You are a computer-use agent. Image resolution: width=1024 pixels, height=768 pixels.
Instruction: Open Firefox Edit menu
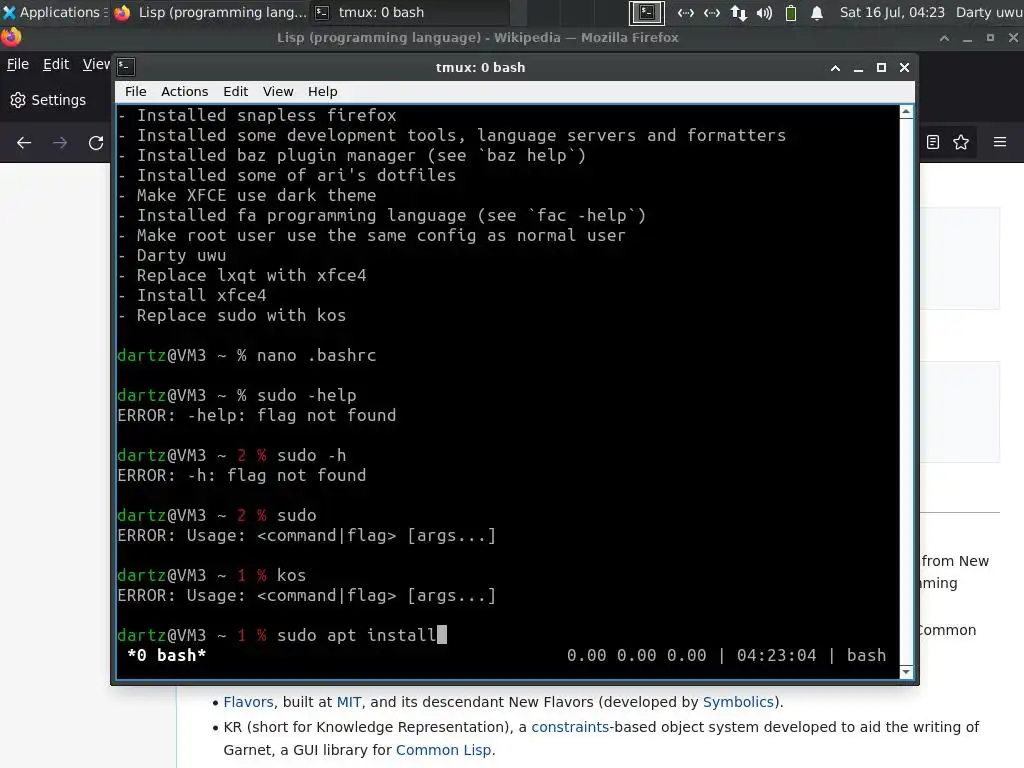56,64
